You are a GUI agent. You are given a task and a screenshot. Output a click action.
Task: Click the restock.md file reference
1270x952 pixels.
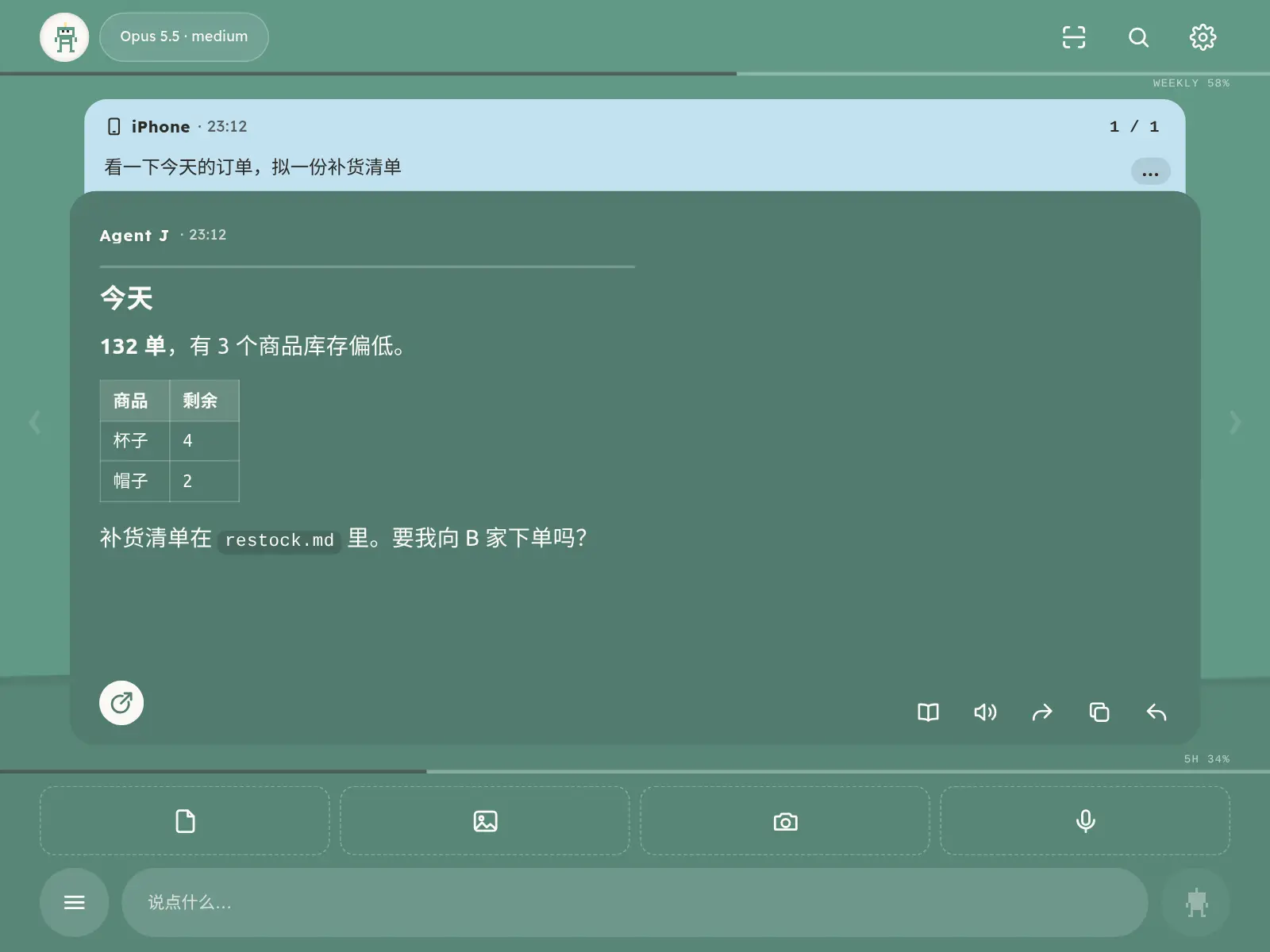coord(279,540)
